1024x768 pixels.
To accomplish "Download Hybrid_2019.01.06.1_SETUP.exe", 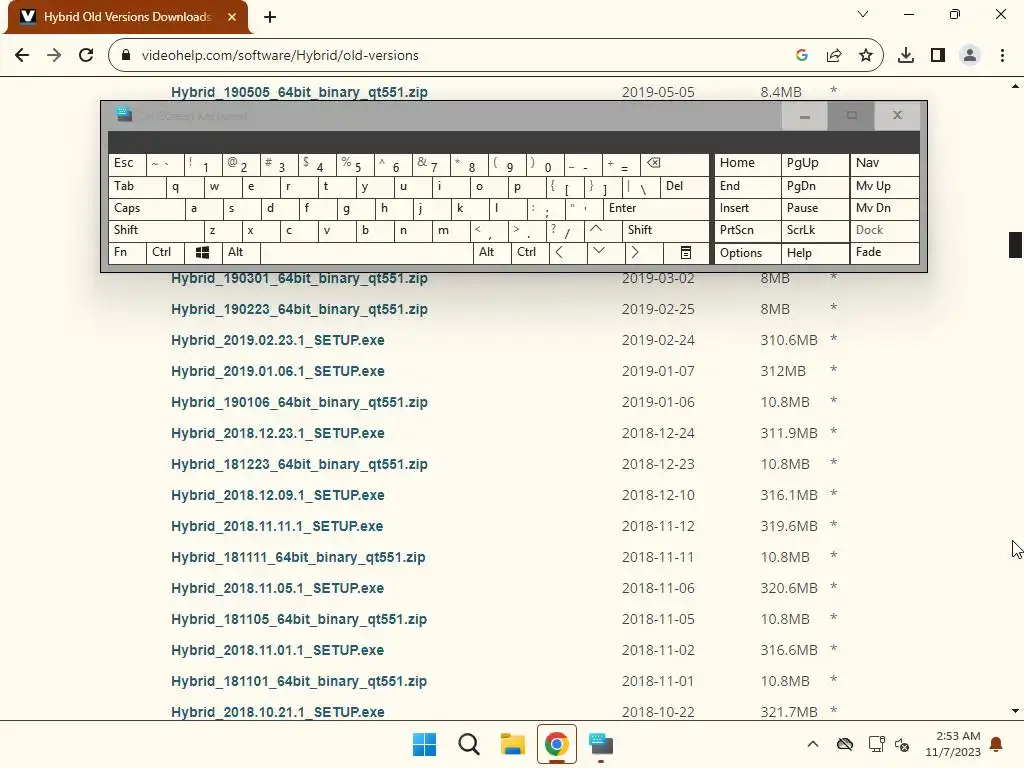I will (x=278, y=371).
